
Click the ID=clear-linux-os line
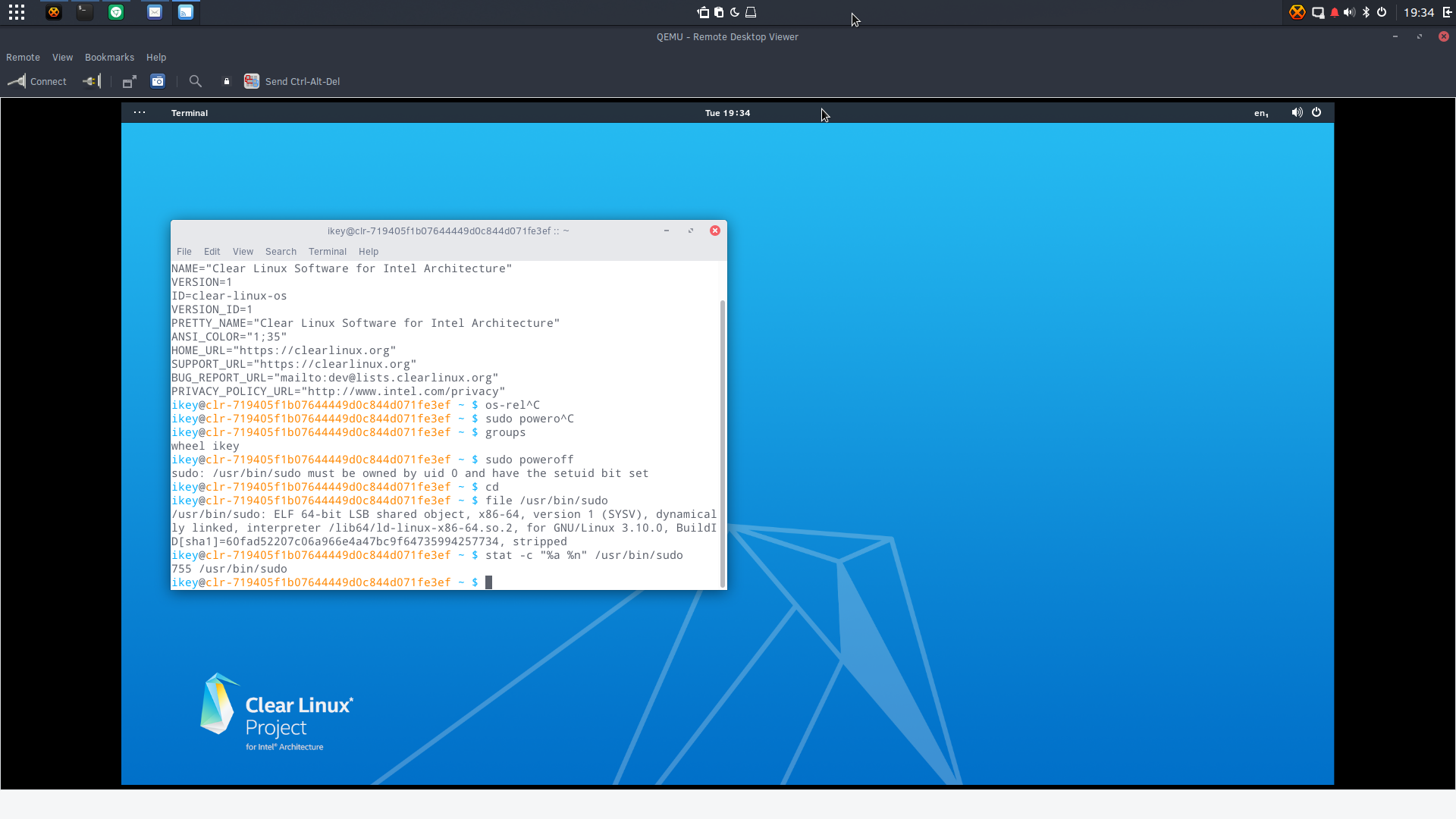pyautogui.click(x=229, y=296)
